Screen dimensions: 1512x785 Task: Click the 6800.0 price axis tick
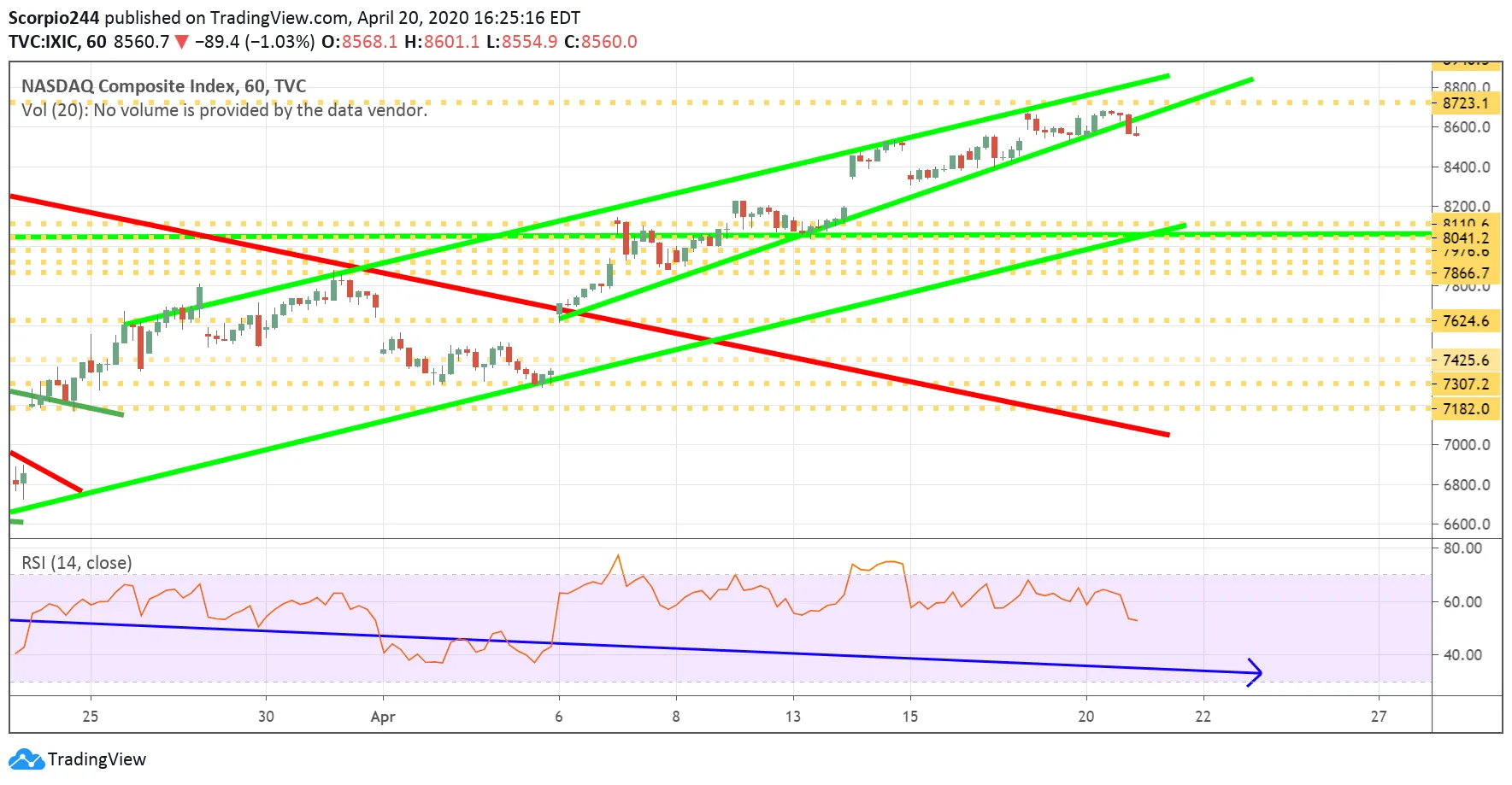click(1467, 485)
